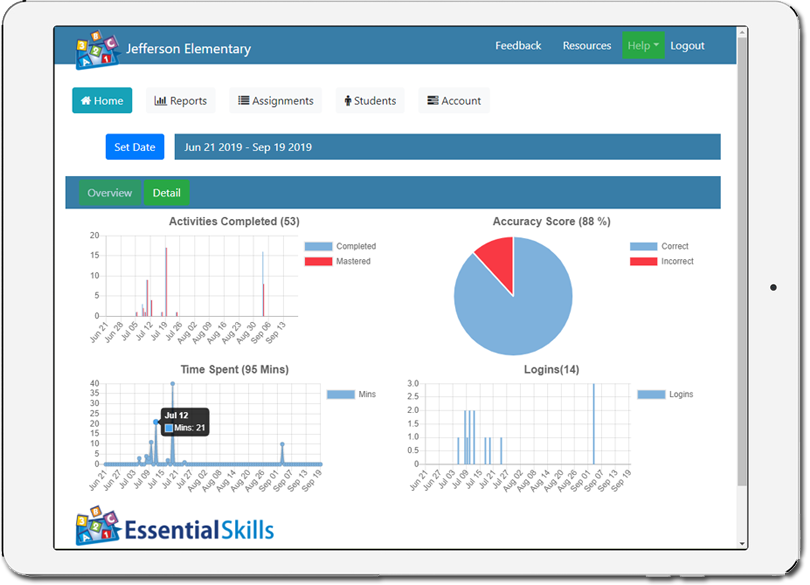The image size is (810, 585).
Task: Click Logout to sign out
Action: (x=688, y=45)
